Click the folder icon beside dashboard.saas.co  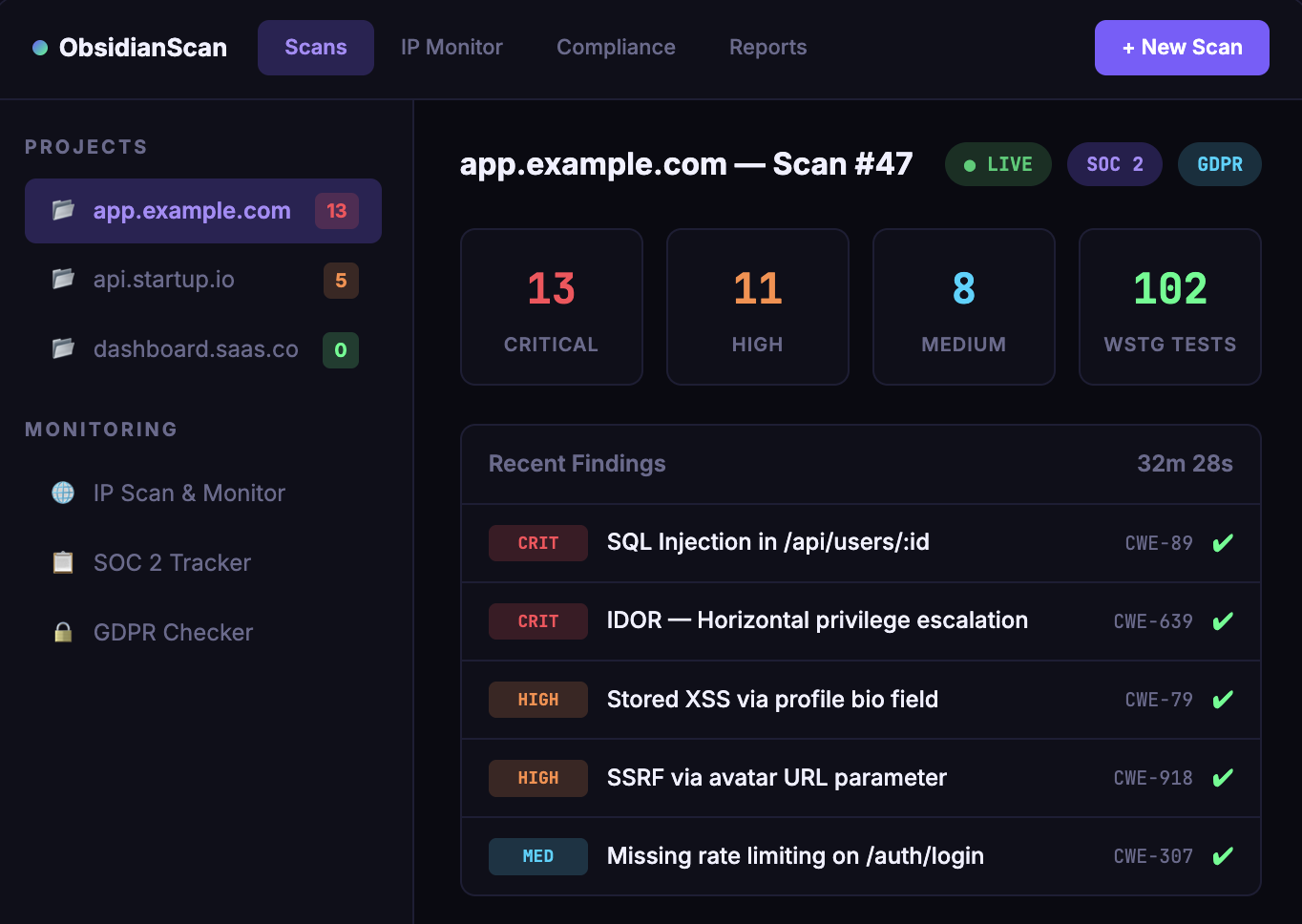(63, 348)
